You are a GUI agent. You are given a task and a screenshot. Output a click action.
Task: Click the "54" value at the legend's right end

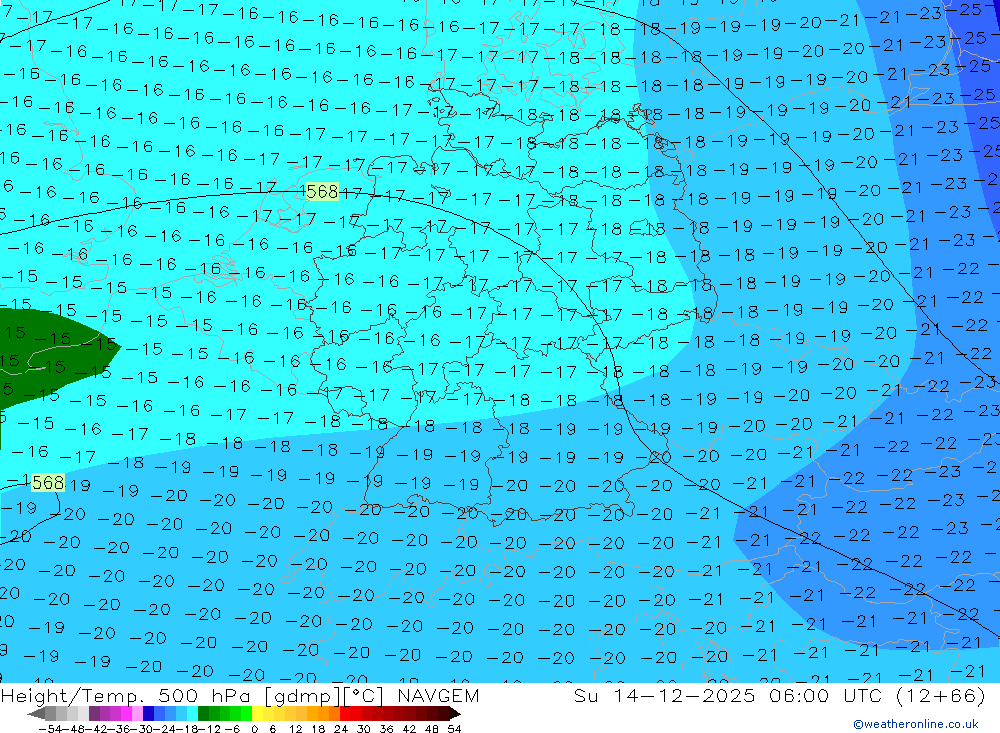(x=454, y=729)
